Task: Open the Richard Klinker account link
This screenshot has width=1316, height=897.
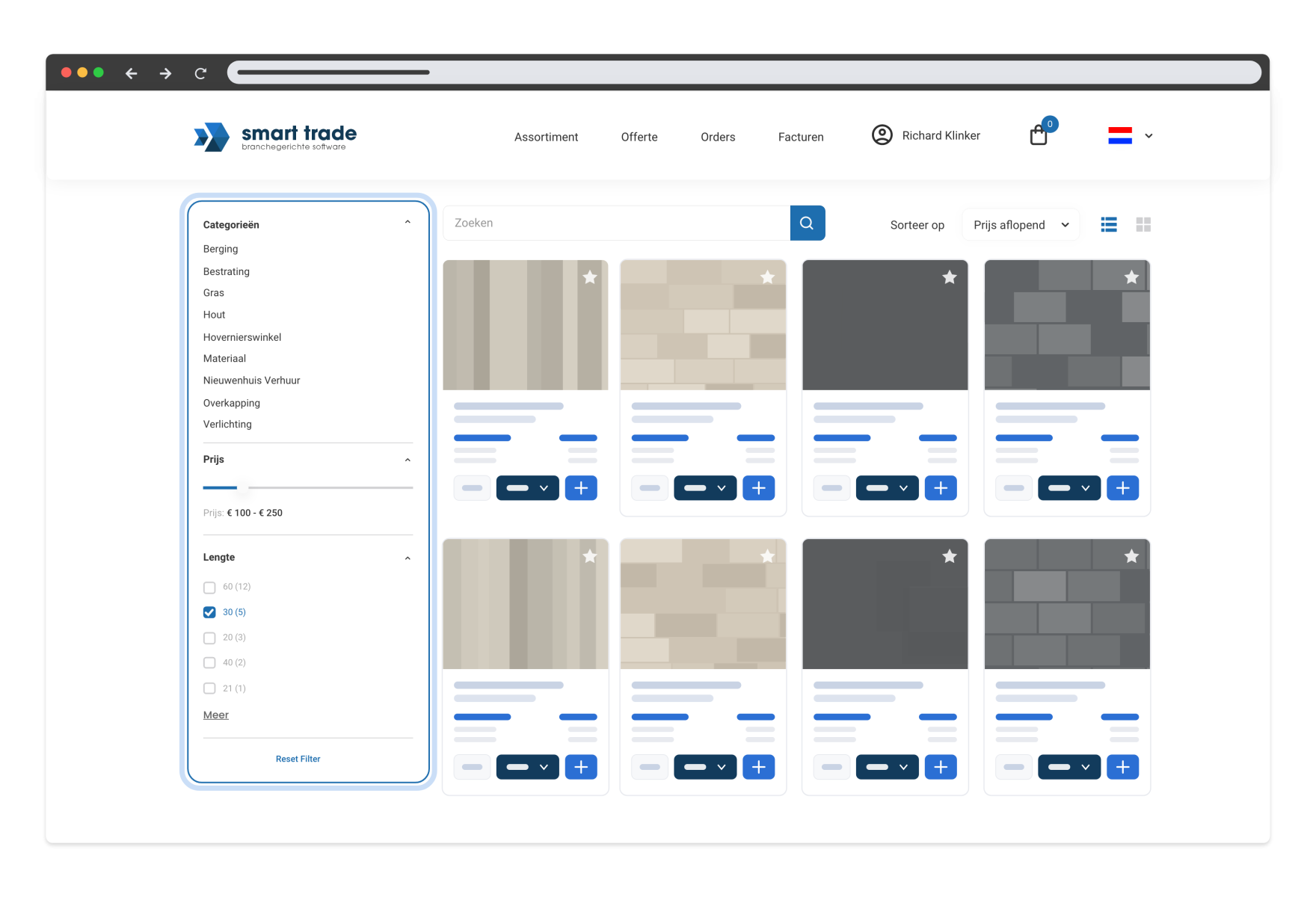Action: pos(941,135)
